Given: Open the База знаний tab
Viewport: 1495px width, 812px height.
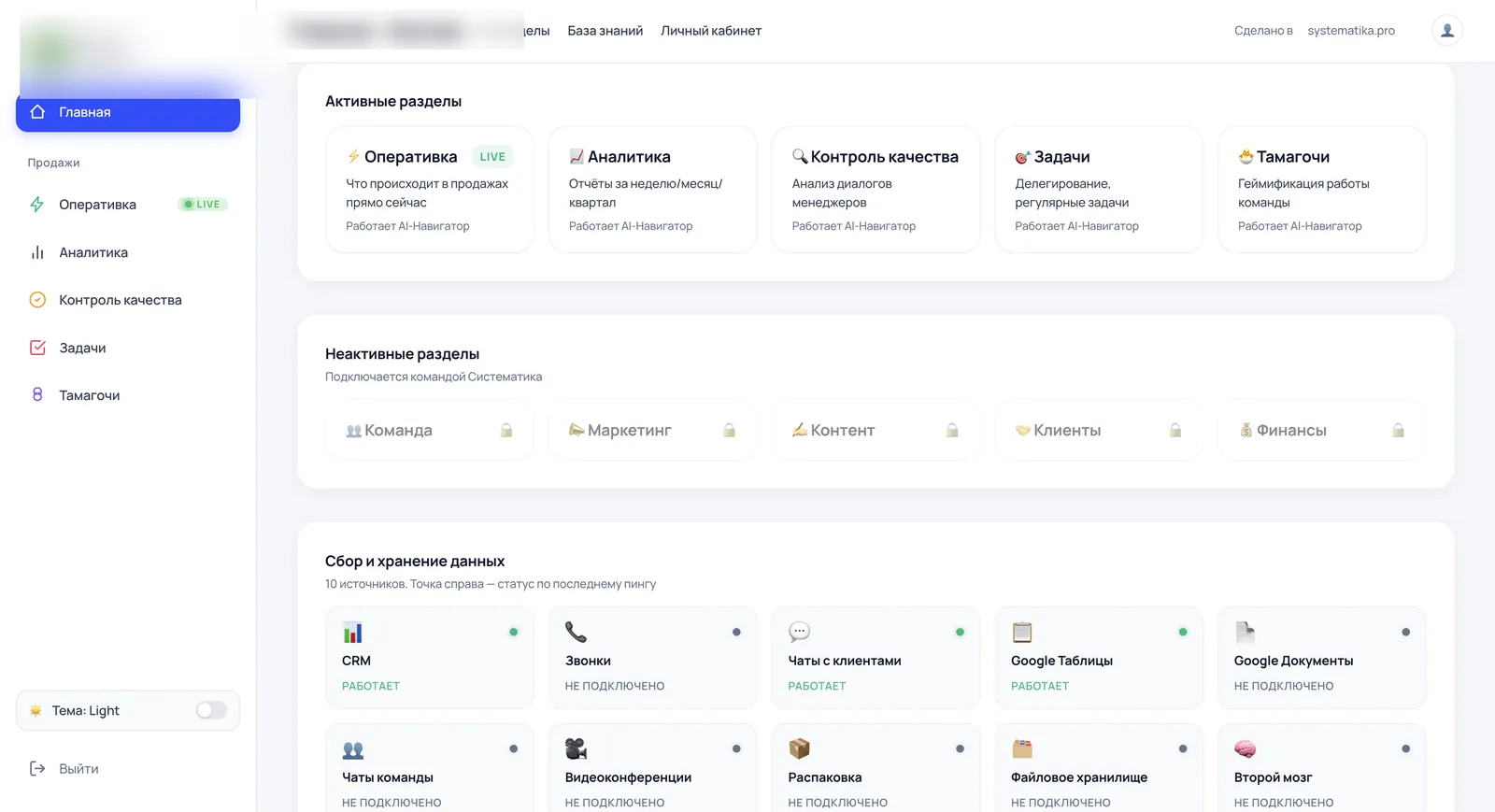Looking at the screenshot, I should point(605,31).
